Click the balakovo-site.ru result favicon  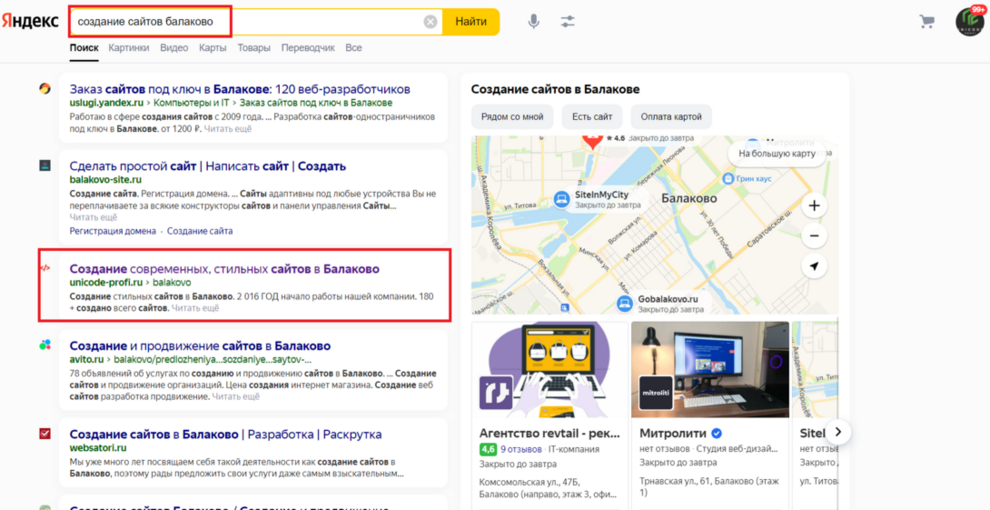45,165
